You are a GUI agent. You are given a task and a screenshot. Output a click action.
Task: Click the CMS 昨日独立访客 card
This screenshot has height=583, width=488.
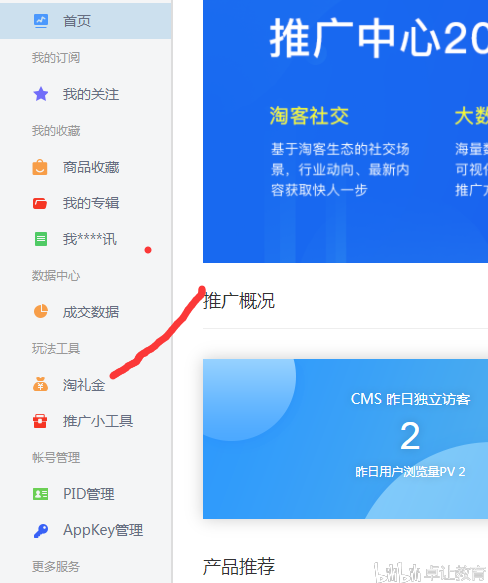click(x=345, y=439)
